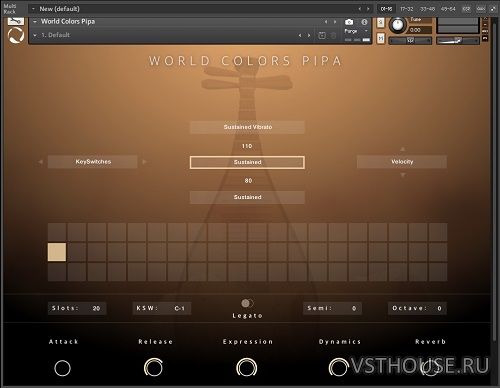Click the rack view resize icon
500x388 pixels.
tap(493, 9)
